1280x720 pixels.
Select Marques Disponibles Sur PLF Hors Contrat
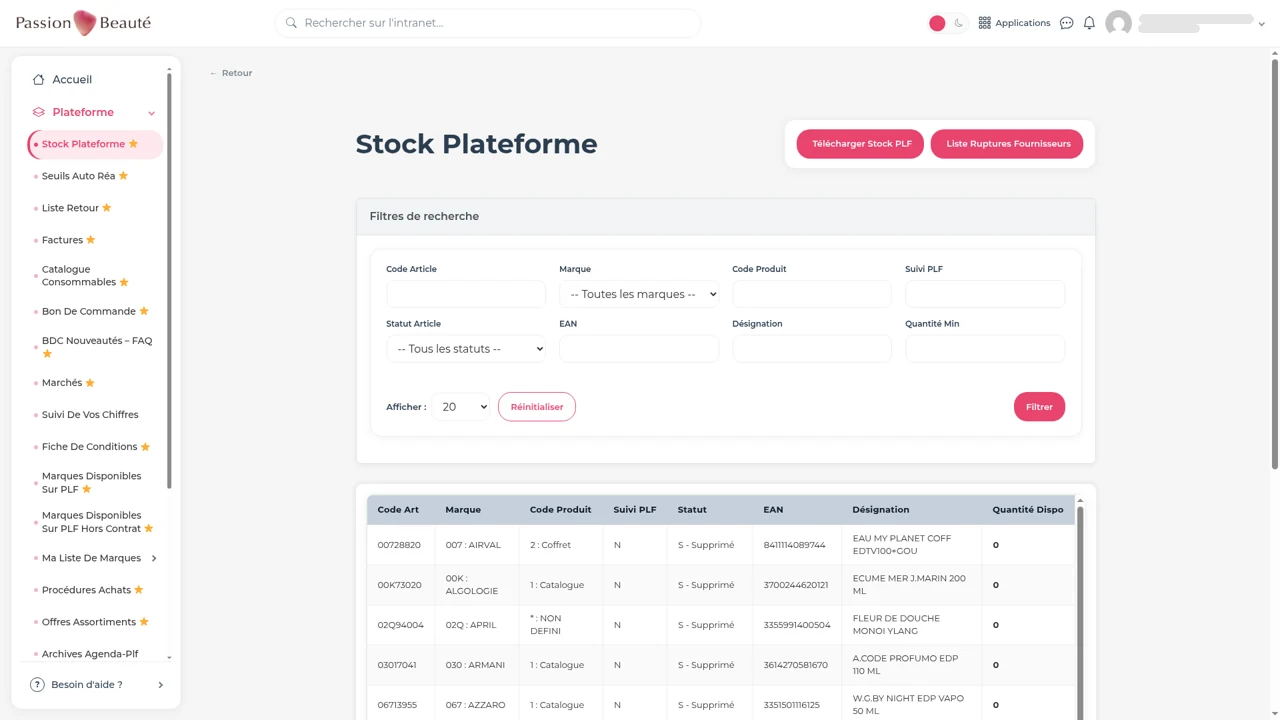97,522
